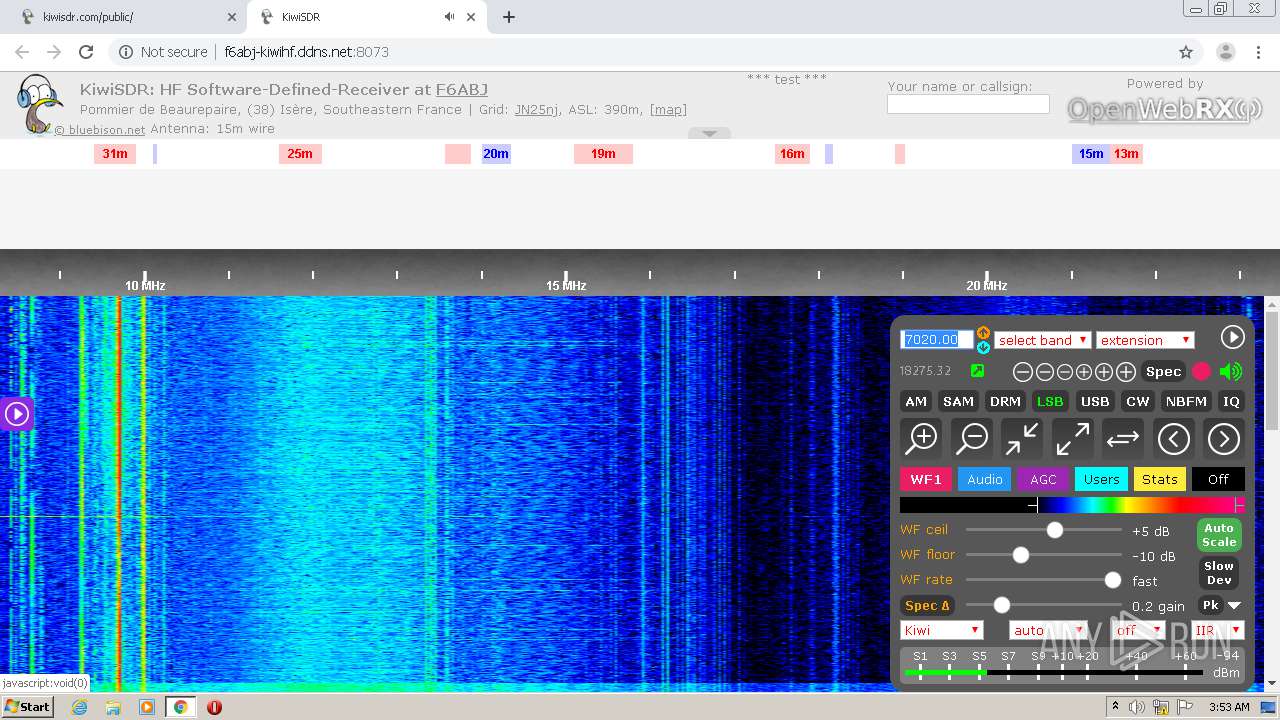This screenshot has height=720, width=1280.
Task: Open the off dropdown in panel
Action: click(x=1139, y=630)
